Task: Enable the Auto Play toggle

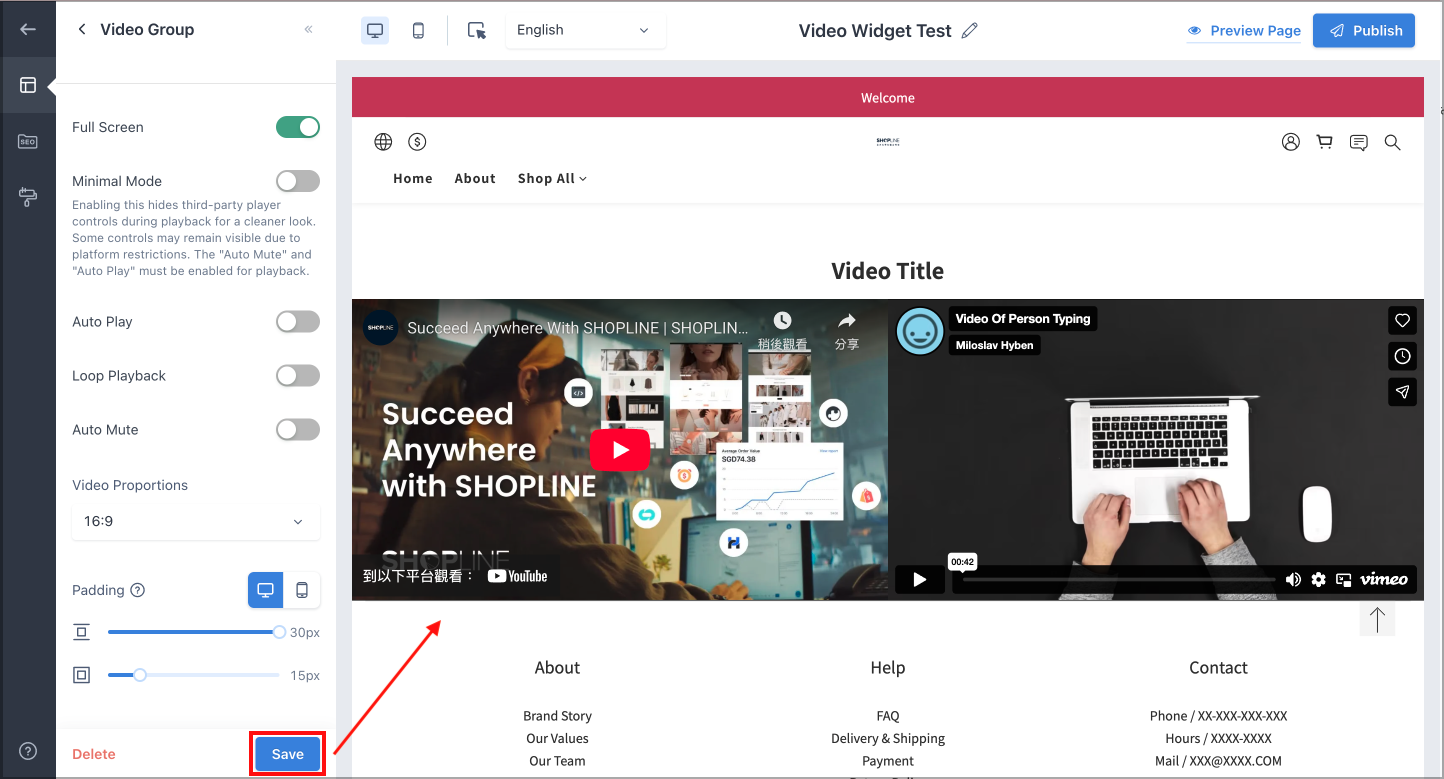Action: coord(298,321)
